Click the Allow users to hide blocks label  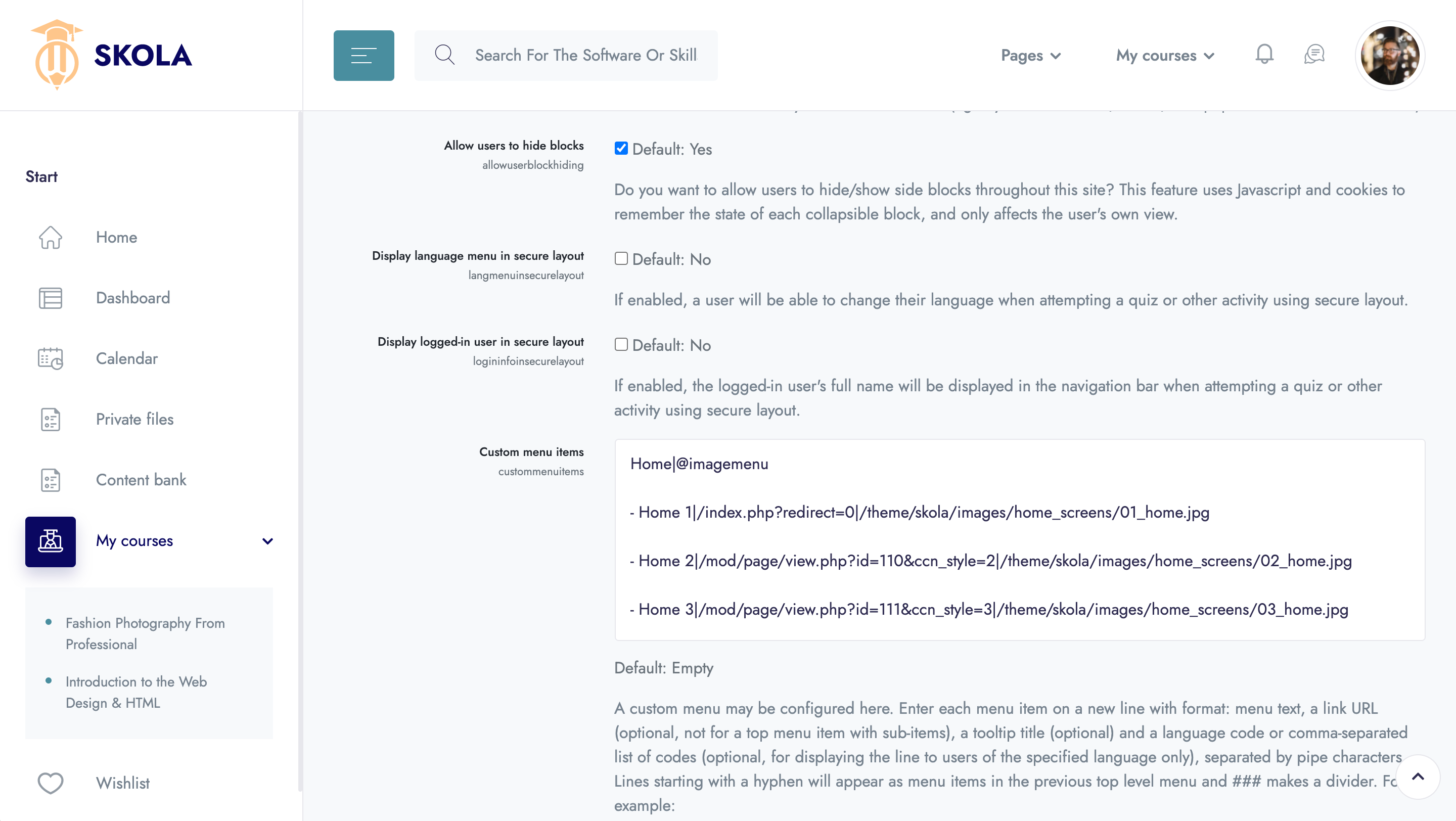click(x=514, y=145)
